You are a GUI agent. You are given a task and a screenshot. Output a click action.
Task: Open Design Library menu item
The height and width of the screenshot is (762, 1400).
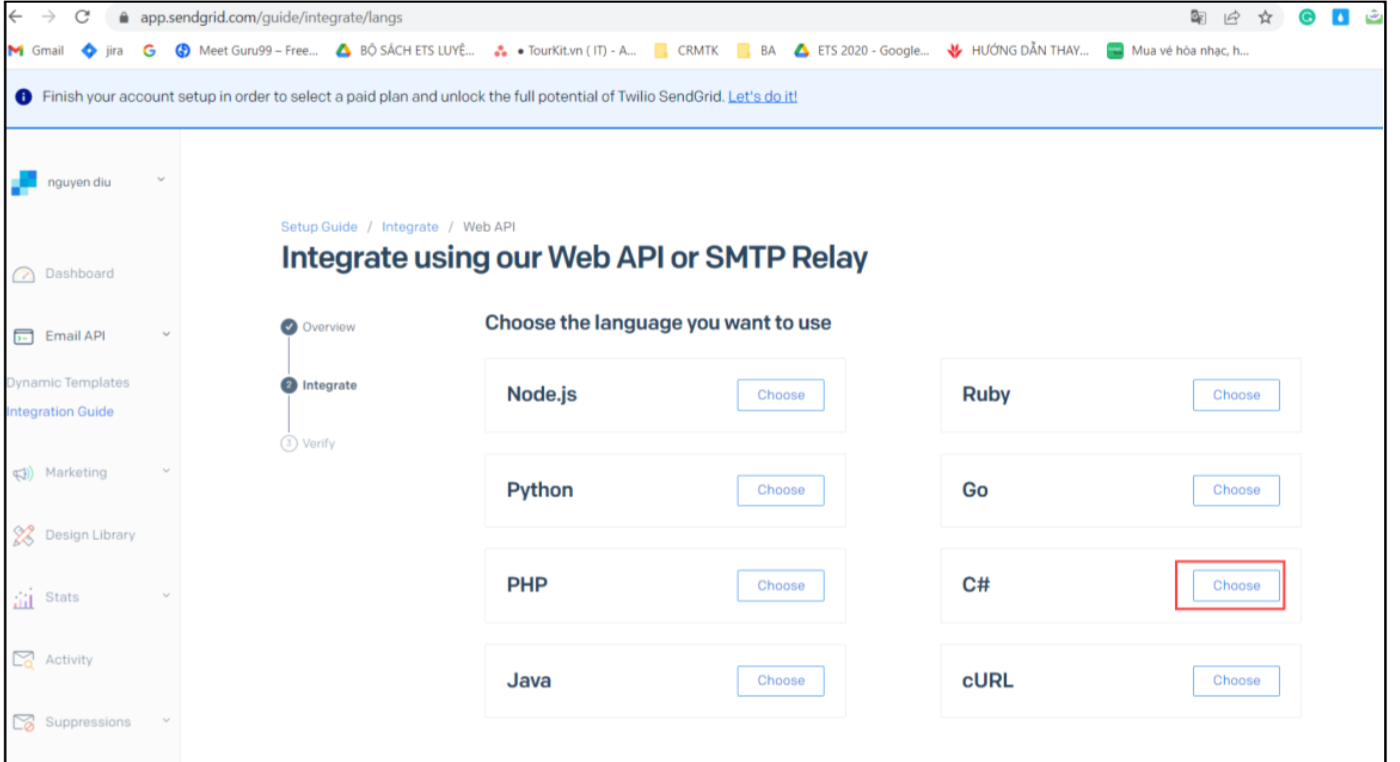pyautogui.click(x=90, y=535)
